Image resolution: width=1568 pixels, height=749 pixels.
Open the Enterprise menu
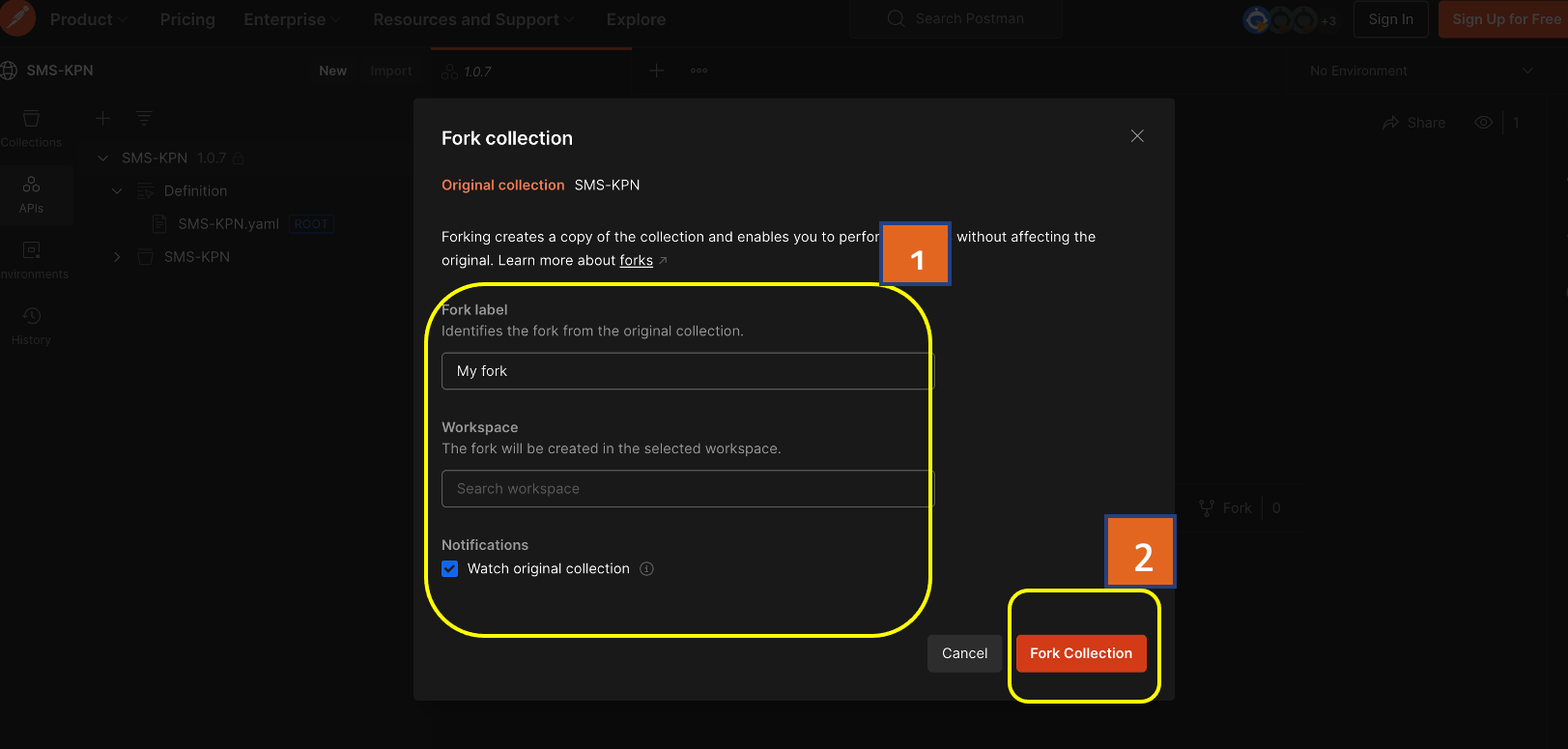(292, 19)
